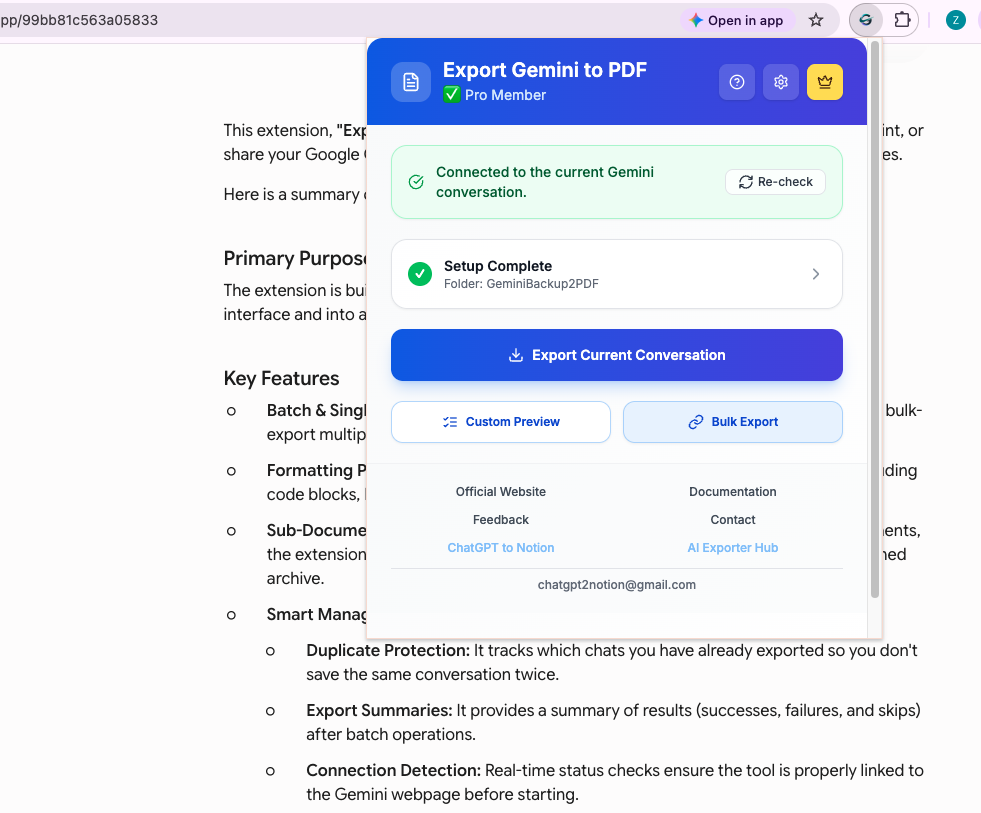
Task: Click the document logo icon in popup header
Action: (x=411, y=82)
